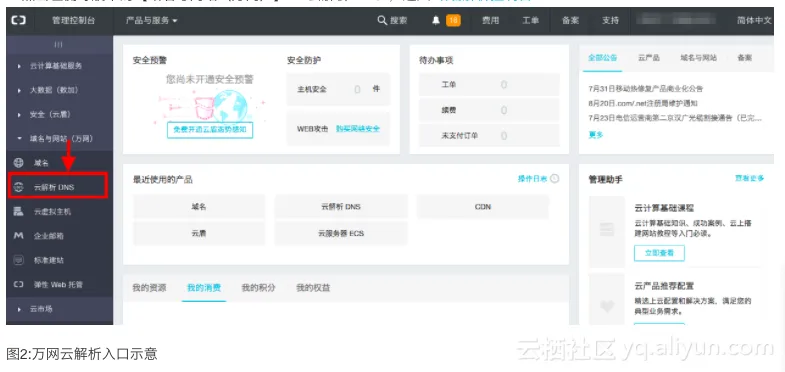Click the 企业邮箱 M icon
Image resolution: width=785 pixels, height=372 pixels.
19,236
